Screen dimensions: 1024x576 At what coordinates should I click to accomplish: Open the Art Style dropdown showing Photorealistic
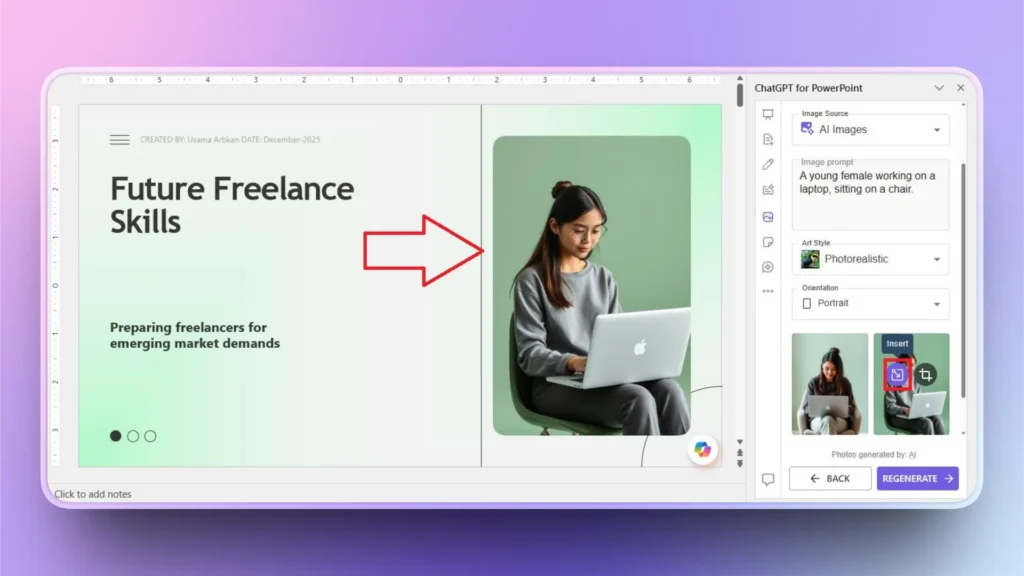[869, 259]
